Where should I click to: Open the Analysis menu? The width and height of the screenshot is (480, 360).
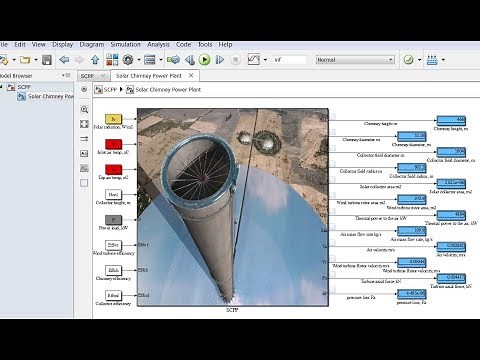point(158,44)
